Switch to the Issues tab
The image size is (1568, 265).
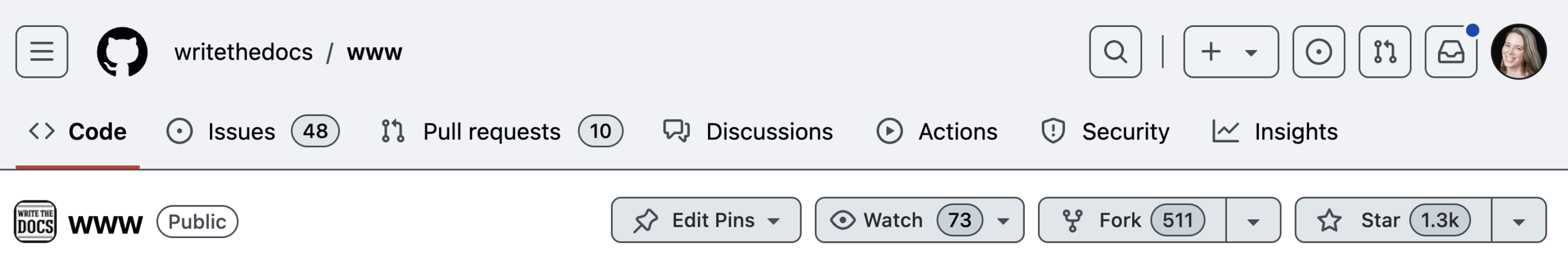point(252,132)
